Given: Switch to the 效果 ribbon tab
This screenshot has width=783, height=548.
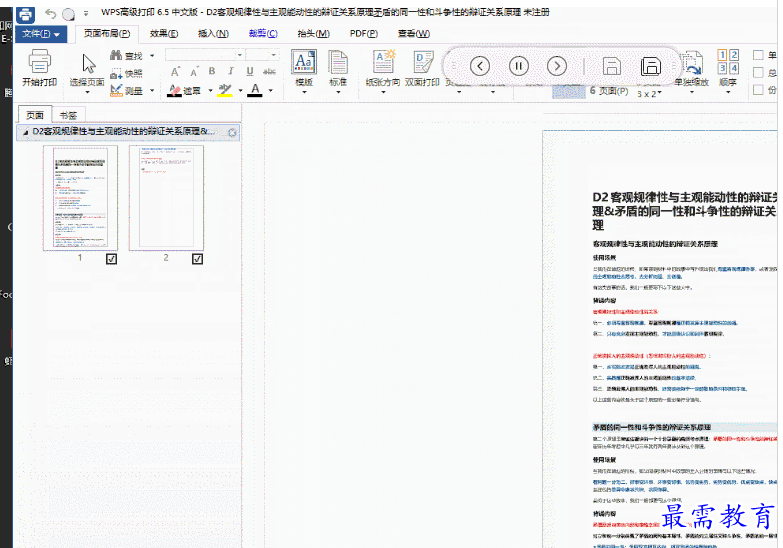Looking at the screenshot, I should (x=164, y=33).
